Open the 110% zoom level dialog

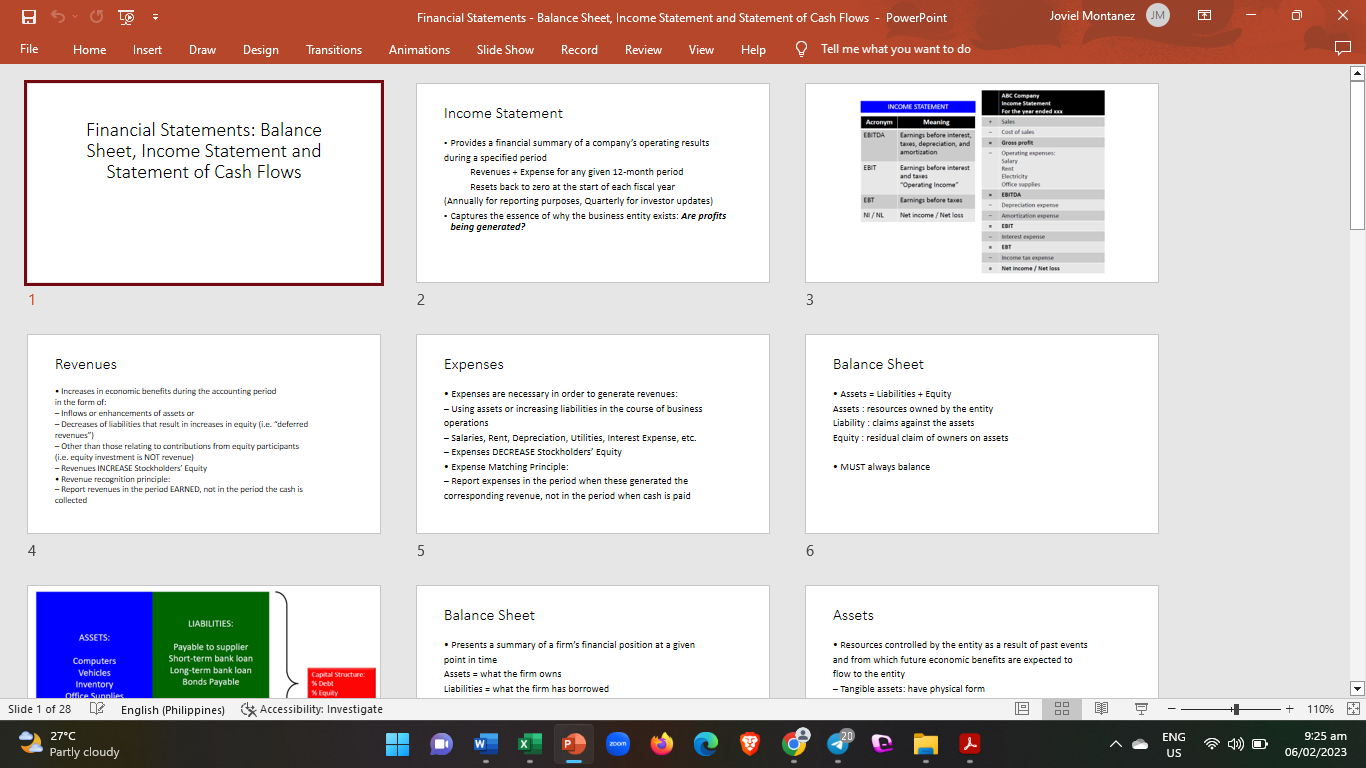point(1320,709)
